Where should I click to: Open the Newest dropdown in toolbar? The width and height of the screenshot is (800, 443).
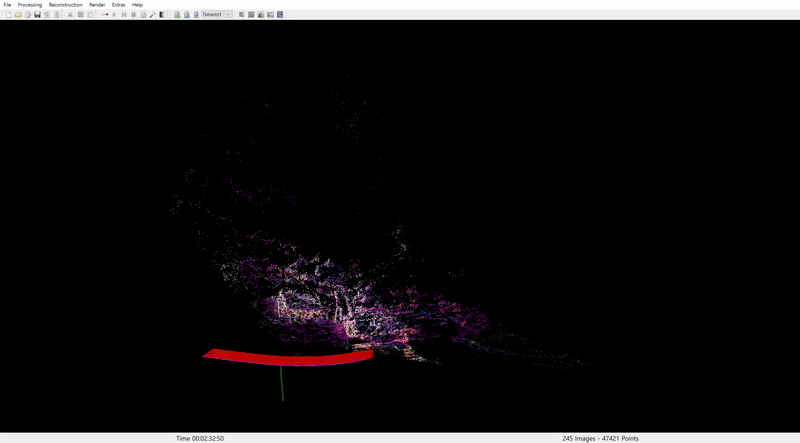217,14
